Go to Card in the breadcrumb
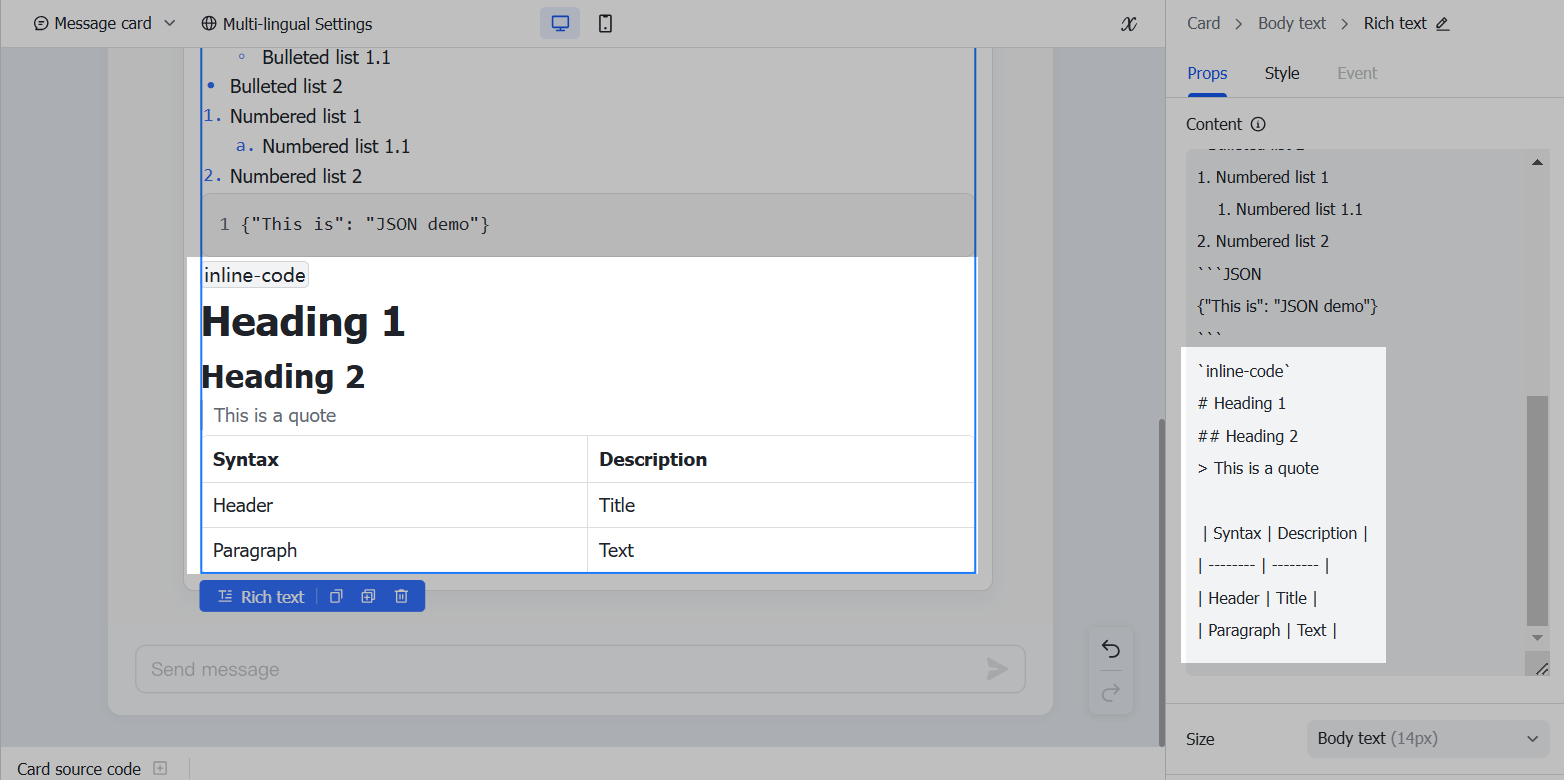The width and height of the screenshot is (1564, 780). click(1203, 23)
